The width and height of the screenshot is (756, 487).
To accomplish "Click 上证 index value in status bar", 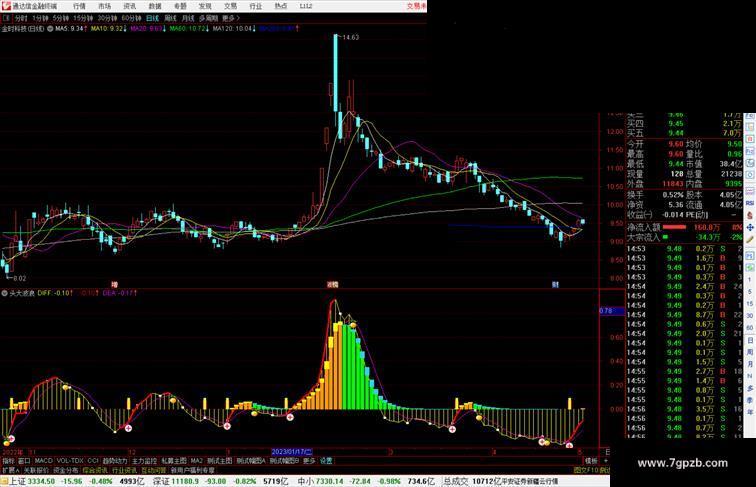I will [x=40, y=481].
